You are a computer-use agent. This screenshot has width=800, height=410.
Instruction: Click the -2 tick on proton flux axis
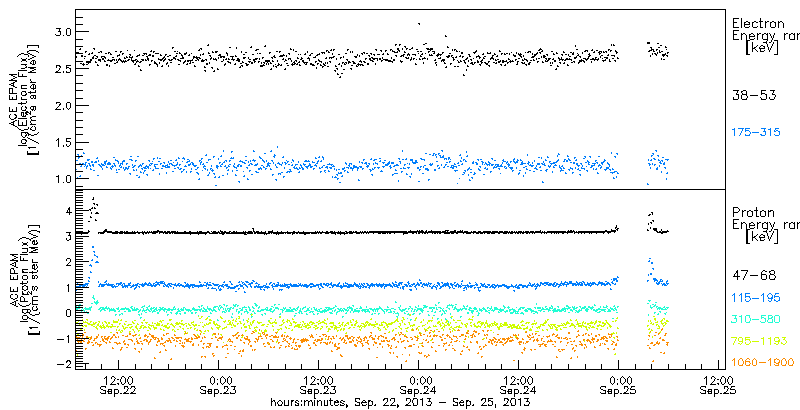click(64, 364)
